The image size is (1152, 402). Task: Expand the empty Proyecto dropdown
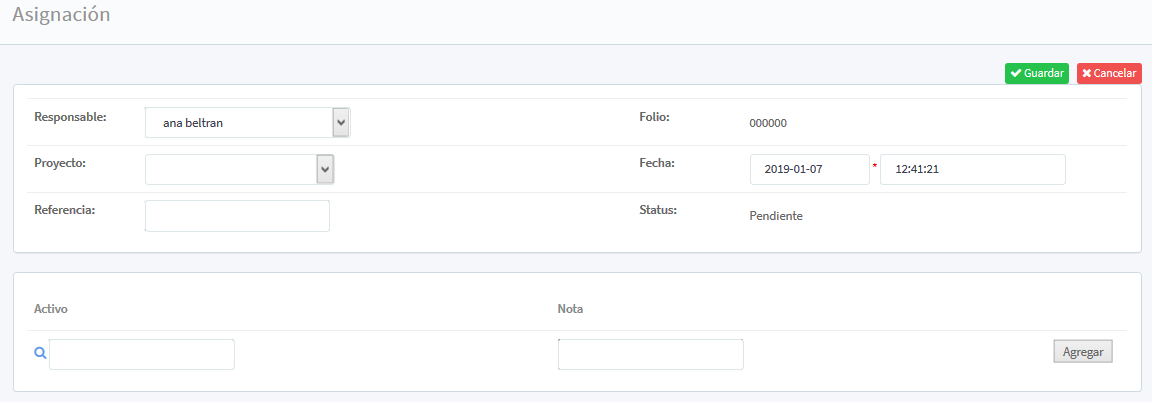(x=239, y=170)
